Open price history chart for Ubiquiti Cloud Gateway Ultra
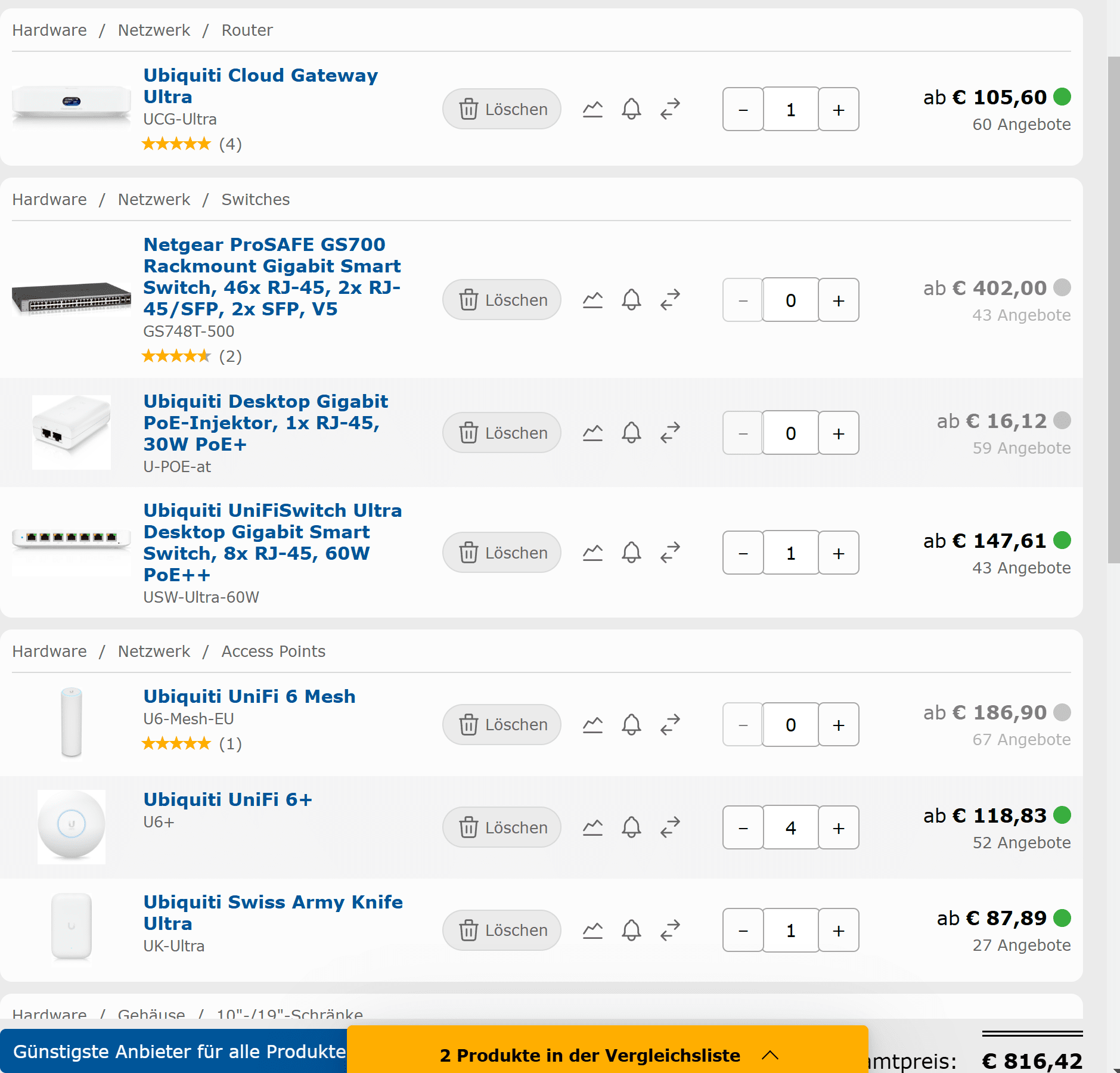 tap(592, 109)
